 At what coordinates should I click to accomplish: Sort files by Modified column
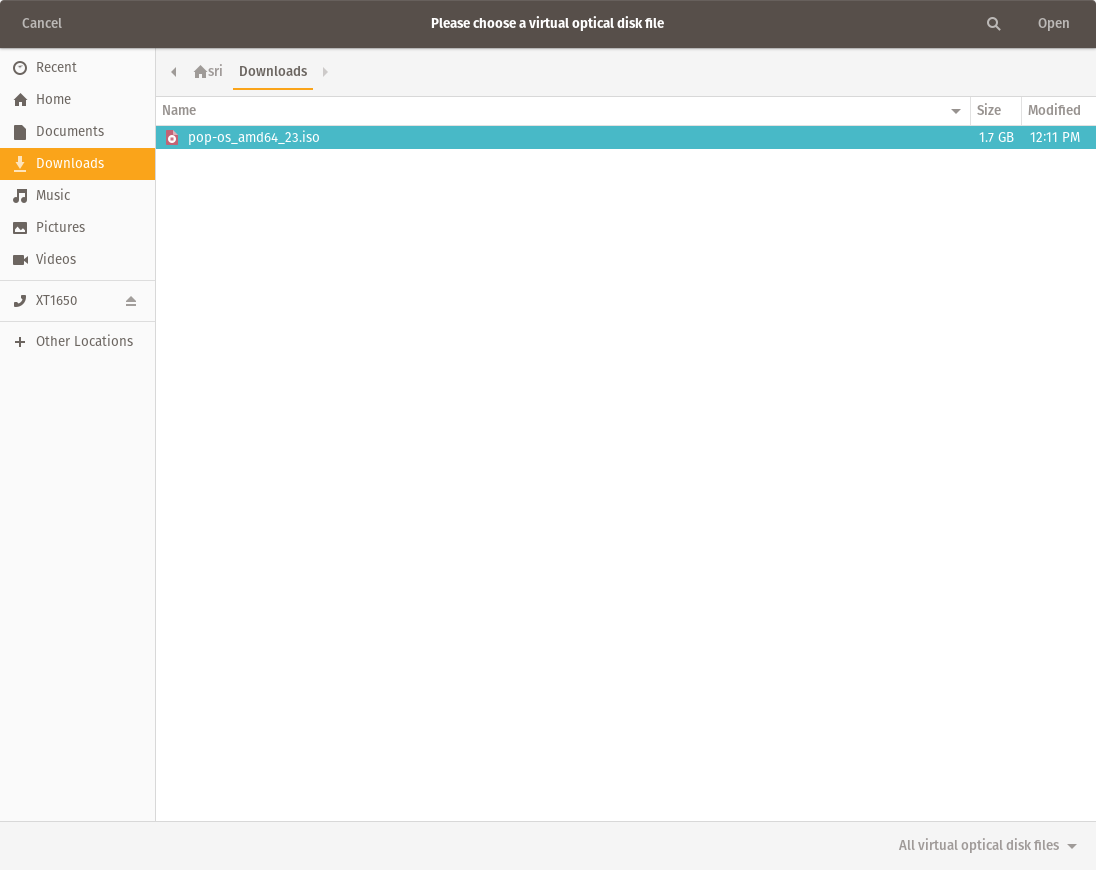click(1054, 111)
